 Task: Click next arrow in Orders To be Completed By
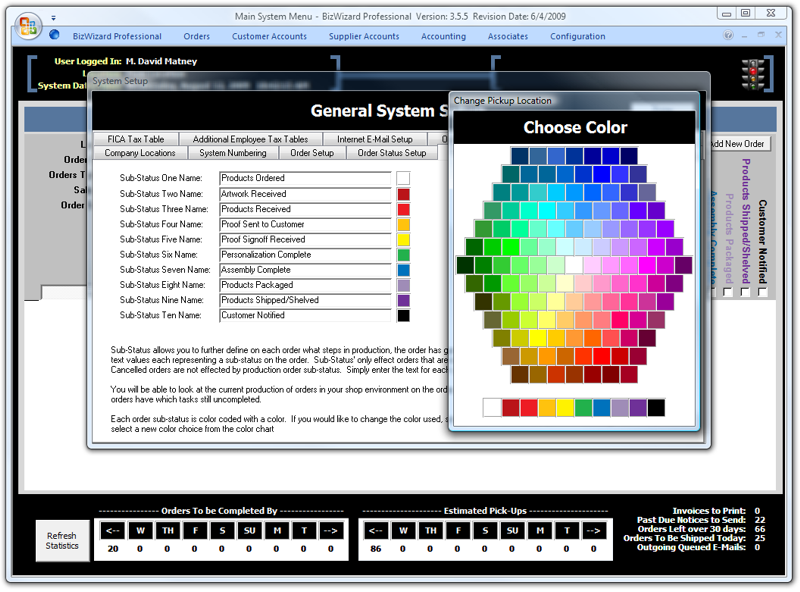[331, 531]
